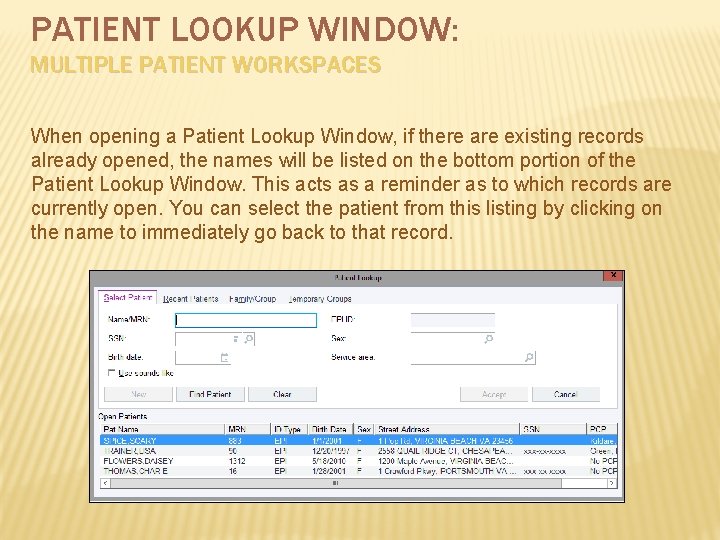Click the New button
This screenshot has width=720, height=540.
(138, 394)
